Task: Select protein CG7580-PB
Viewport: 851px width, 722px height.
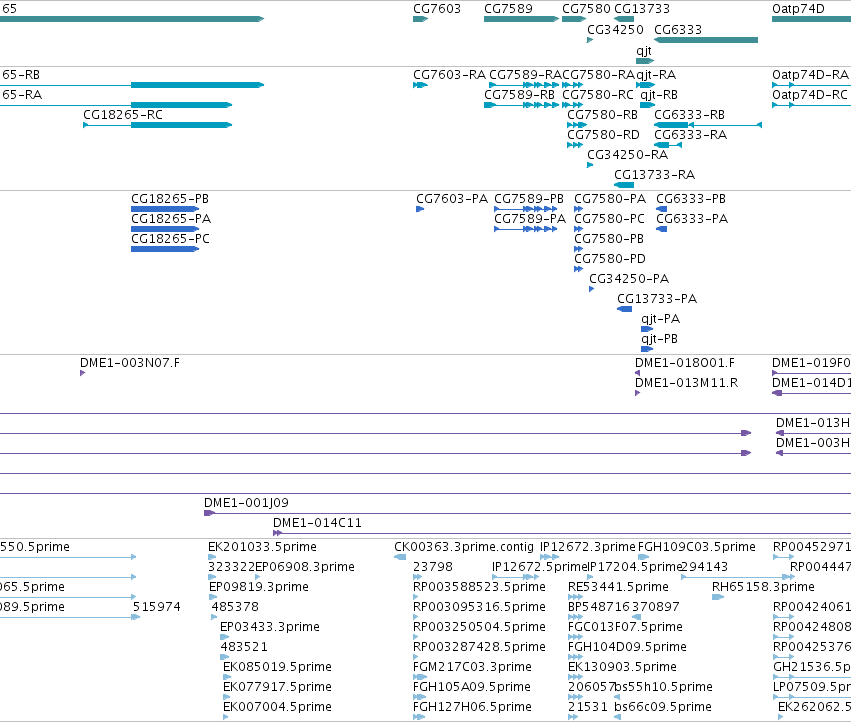Action: pyautogui.click(x=609, y=239)
